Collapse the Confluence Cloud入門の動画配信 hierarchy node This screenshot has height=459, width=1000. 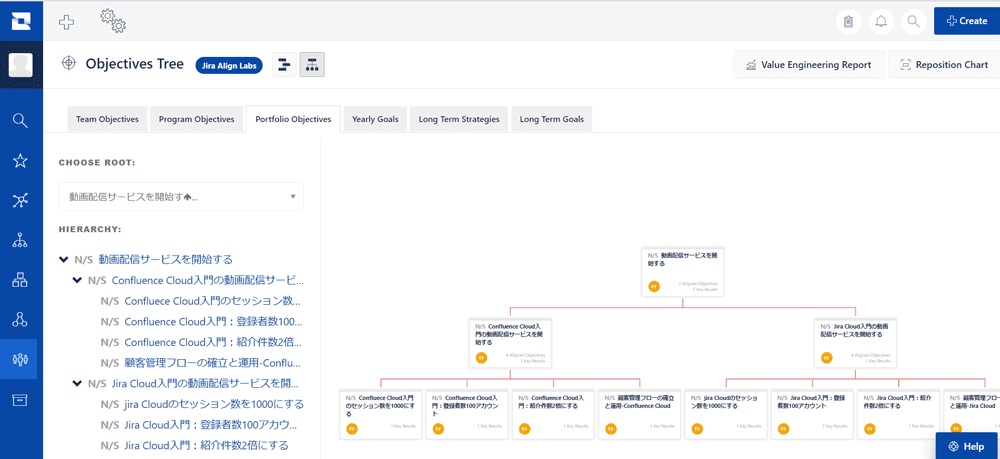pos(77,280)
